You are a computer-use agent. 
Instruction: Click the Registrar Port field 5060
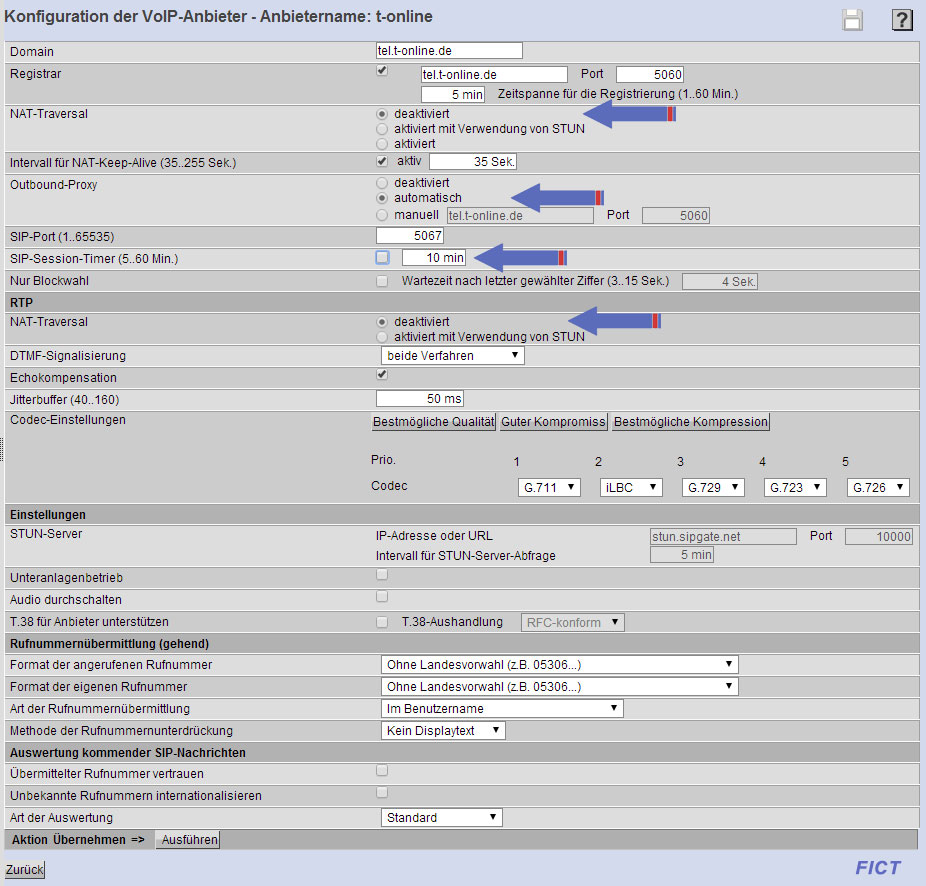point(650,74)
